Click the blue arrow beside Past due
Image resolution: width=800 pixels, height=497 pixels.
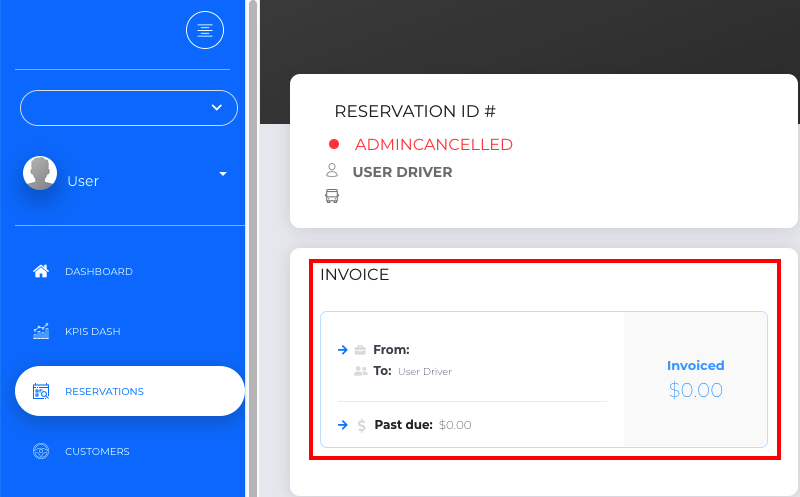[x=343, y=425]
